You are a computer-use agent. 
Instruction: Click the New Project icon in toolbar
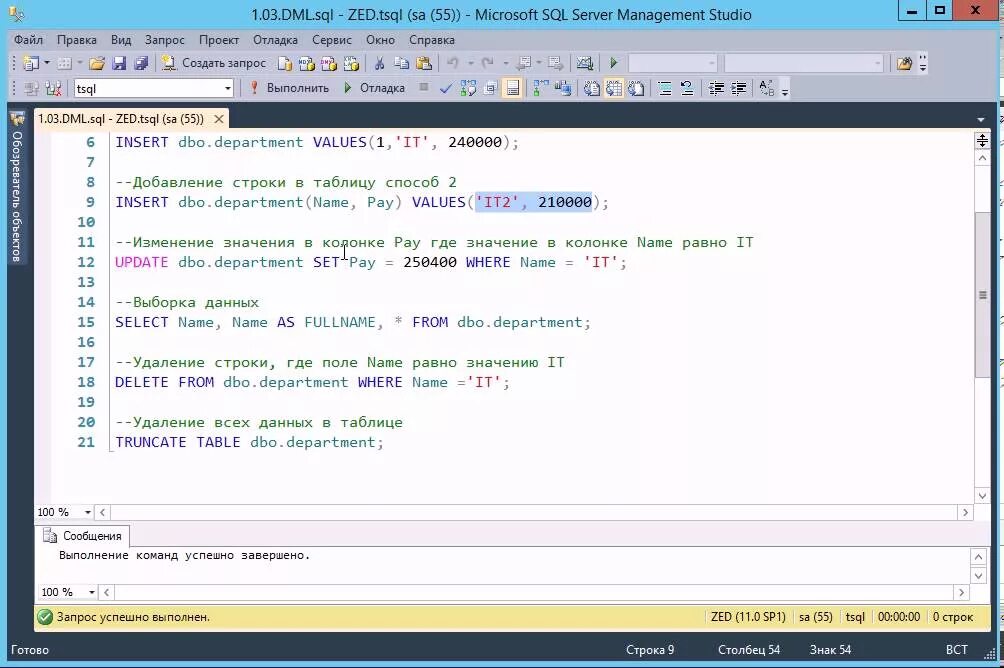pyautogui.click(x=31, y=63)
